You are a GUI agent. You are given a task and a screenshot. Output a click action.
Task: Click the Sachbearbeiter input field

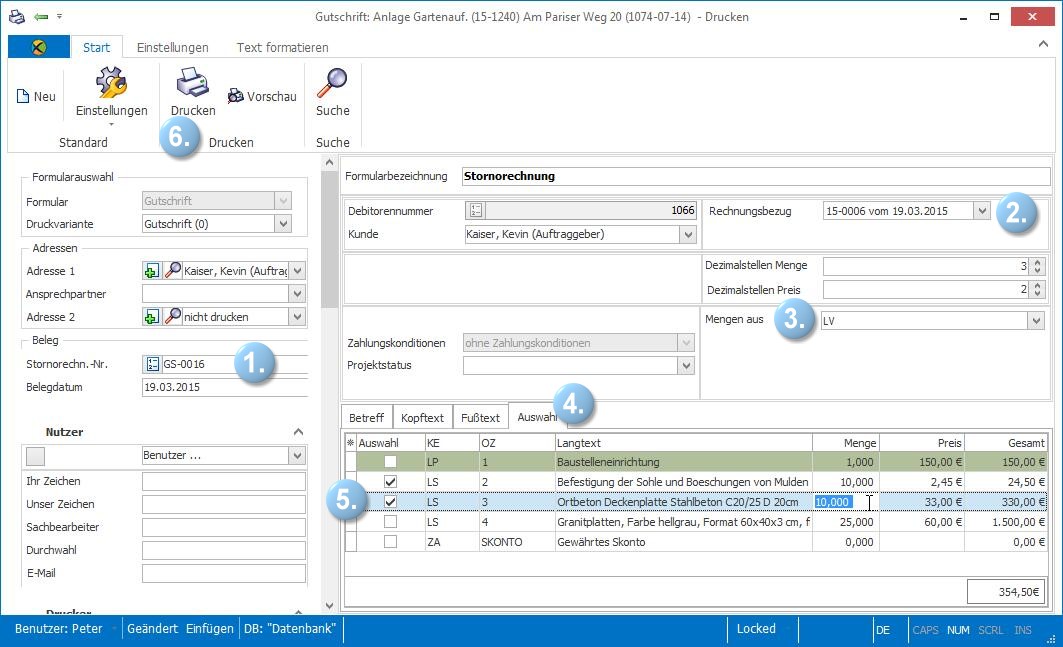pyautogui.click(x=224, y=528)
